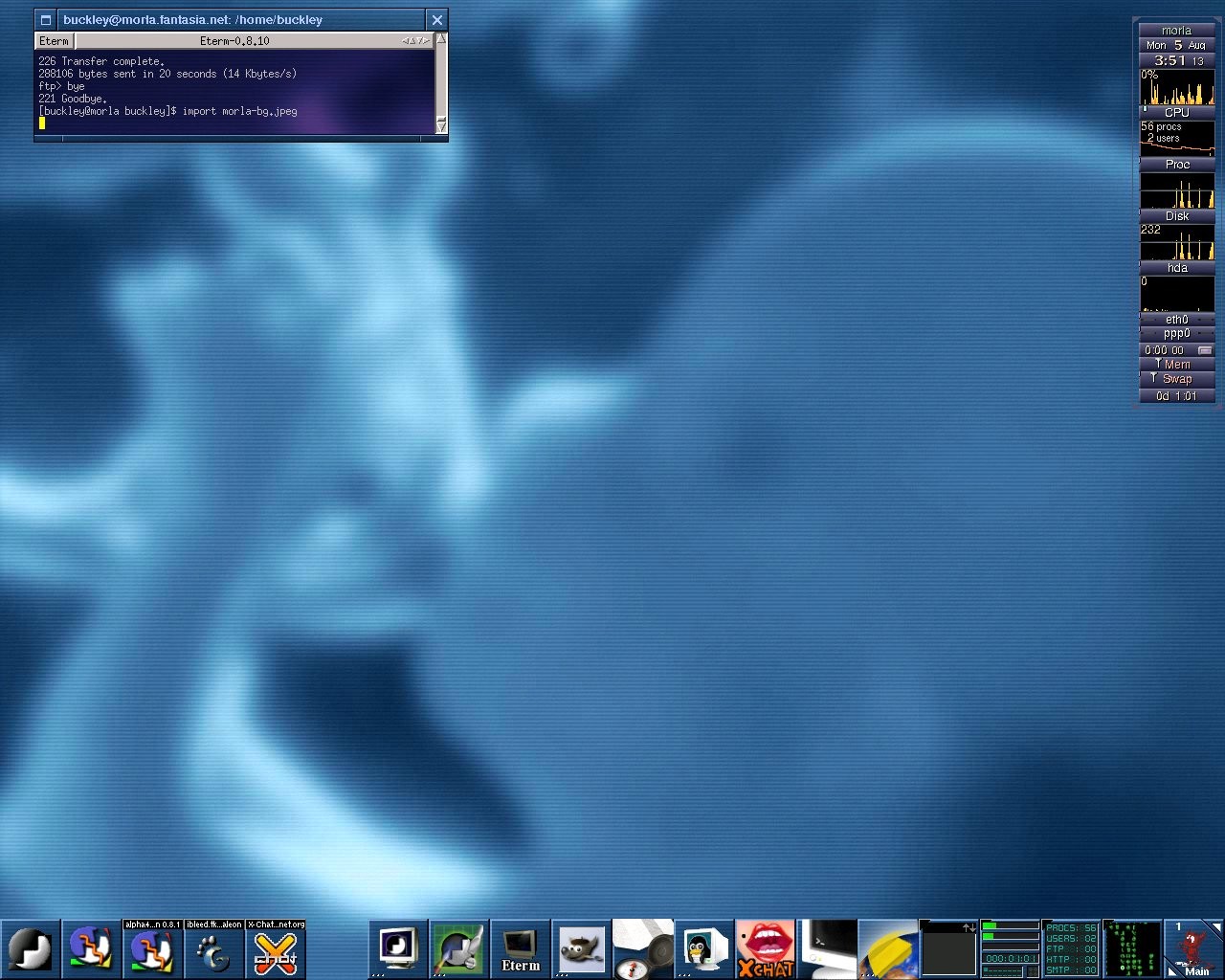The width and height of the screenshot is (1225, 980).
Task: Launch GIMP from the Wilber icon
Action: click(x=581, y=949)
